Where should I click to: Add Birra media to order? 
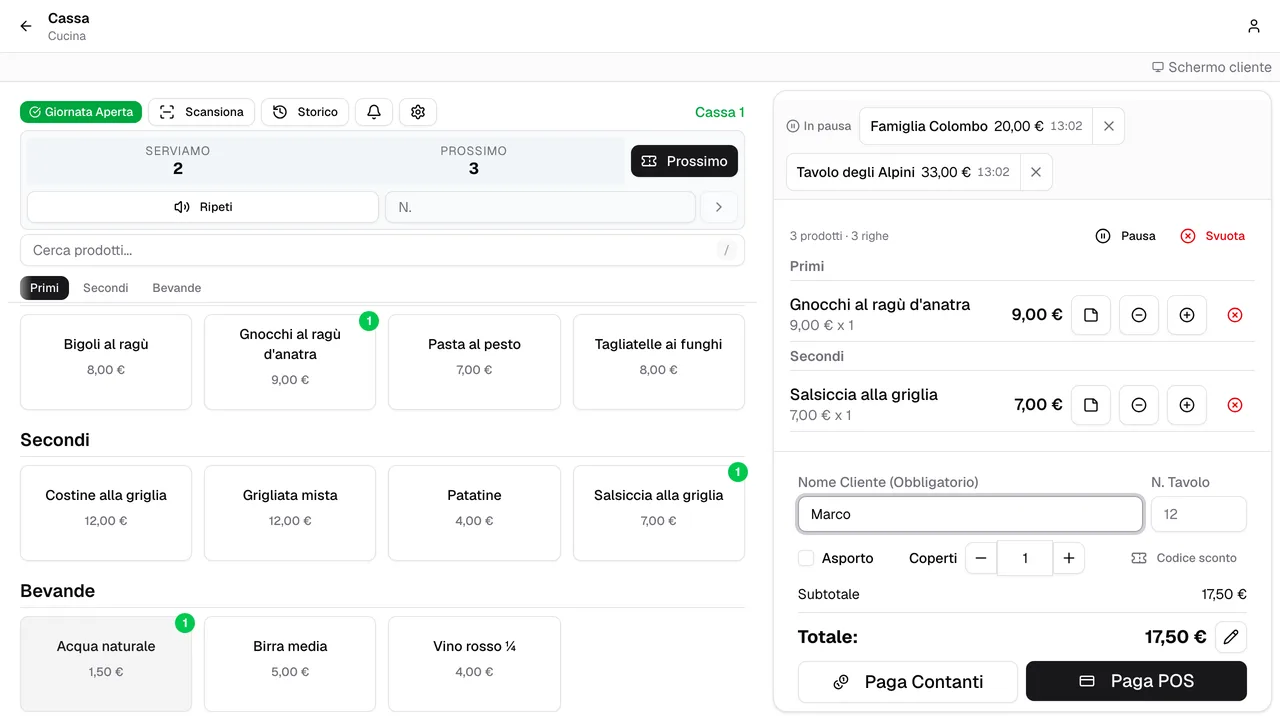pyautogui.click(x=290, y=664)
